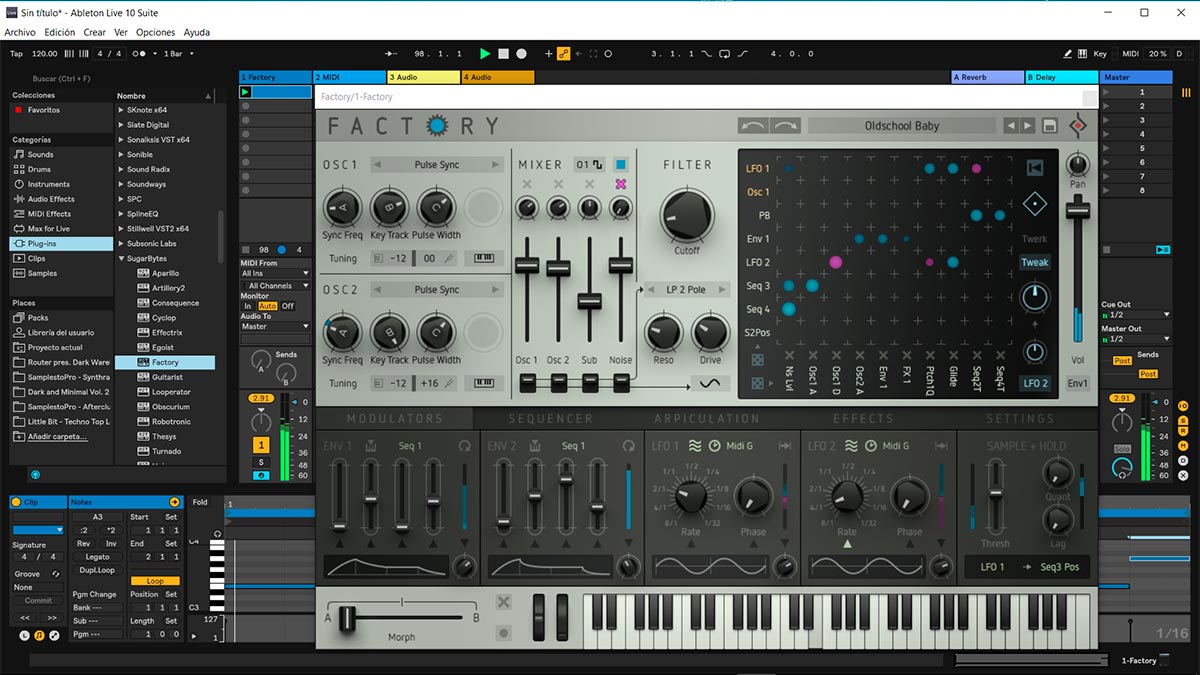1200x675 pixels.
Task: Click the matrix reset arrow icon
Action: (x=1035, y=168)
